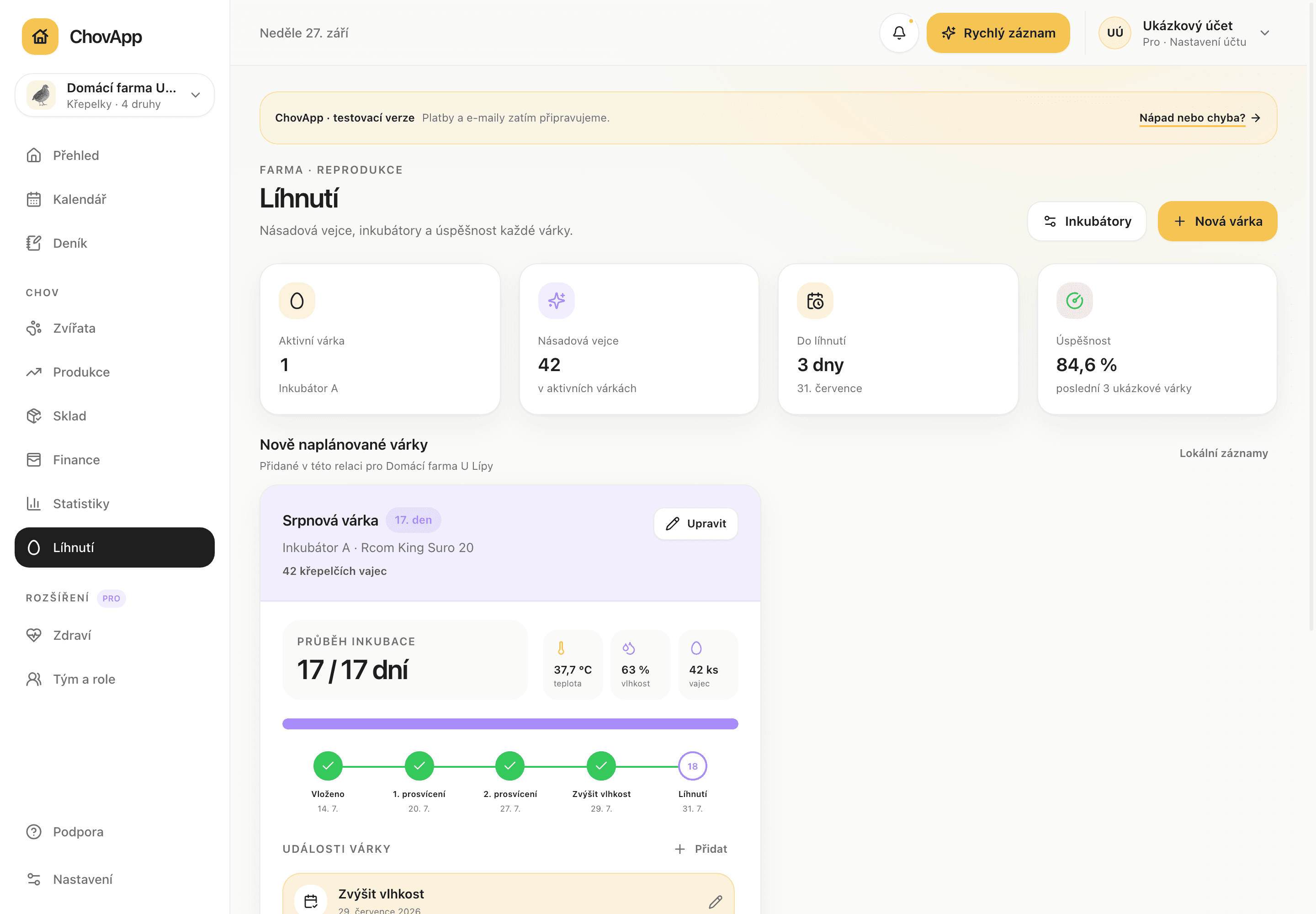Click the Líhnutí day 18 timeline marker

(x=692, y=765)
